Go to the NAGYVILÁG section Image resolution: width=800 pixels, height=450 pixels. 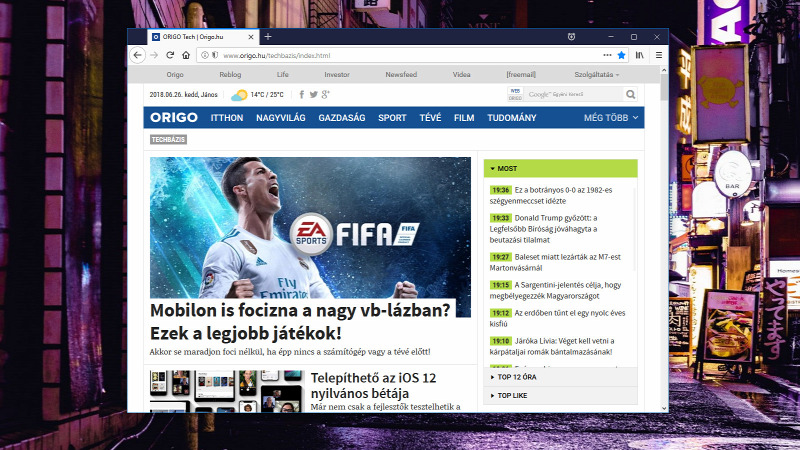tap(281, 118)
